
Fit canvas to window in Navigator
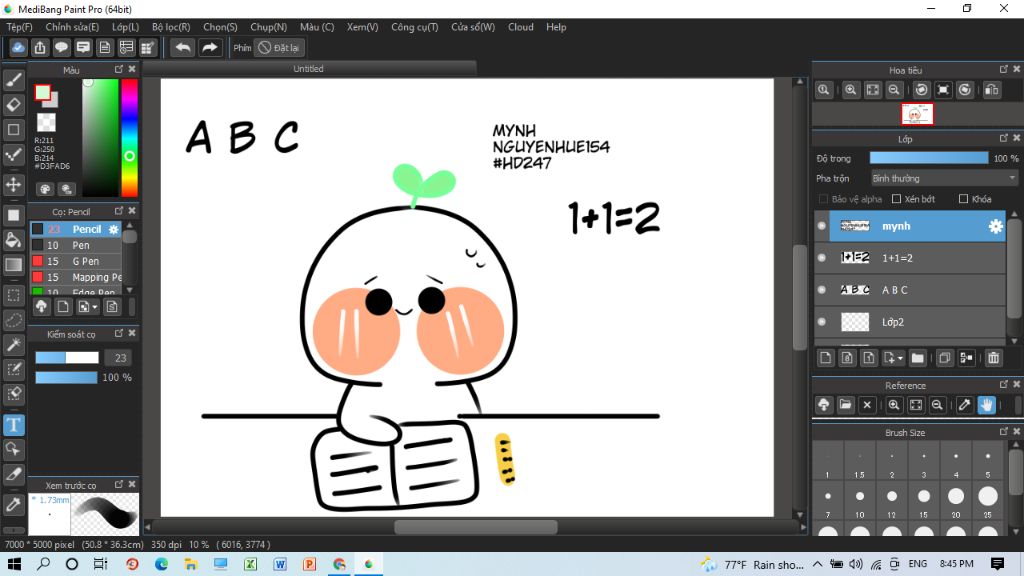(872, 90)
